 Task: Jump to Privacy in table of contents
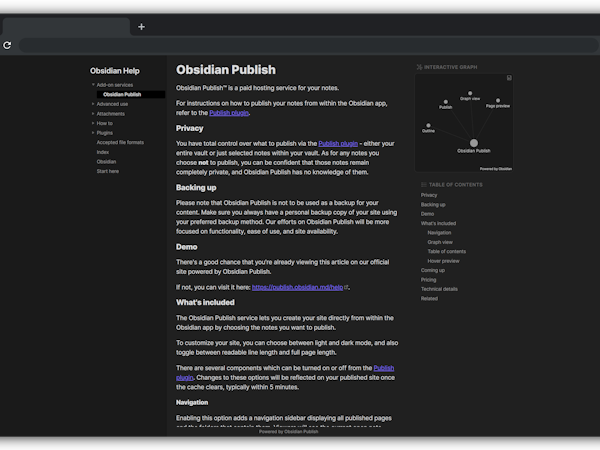[429, 195]
